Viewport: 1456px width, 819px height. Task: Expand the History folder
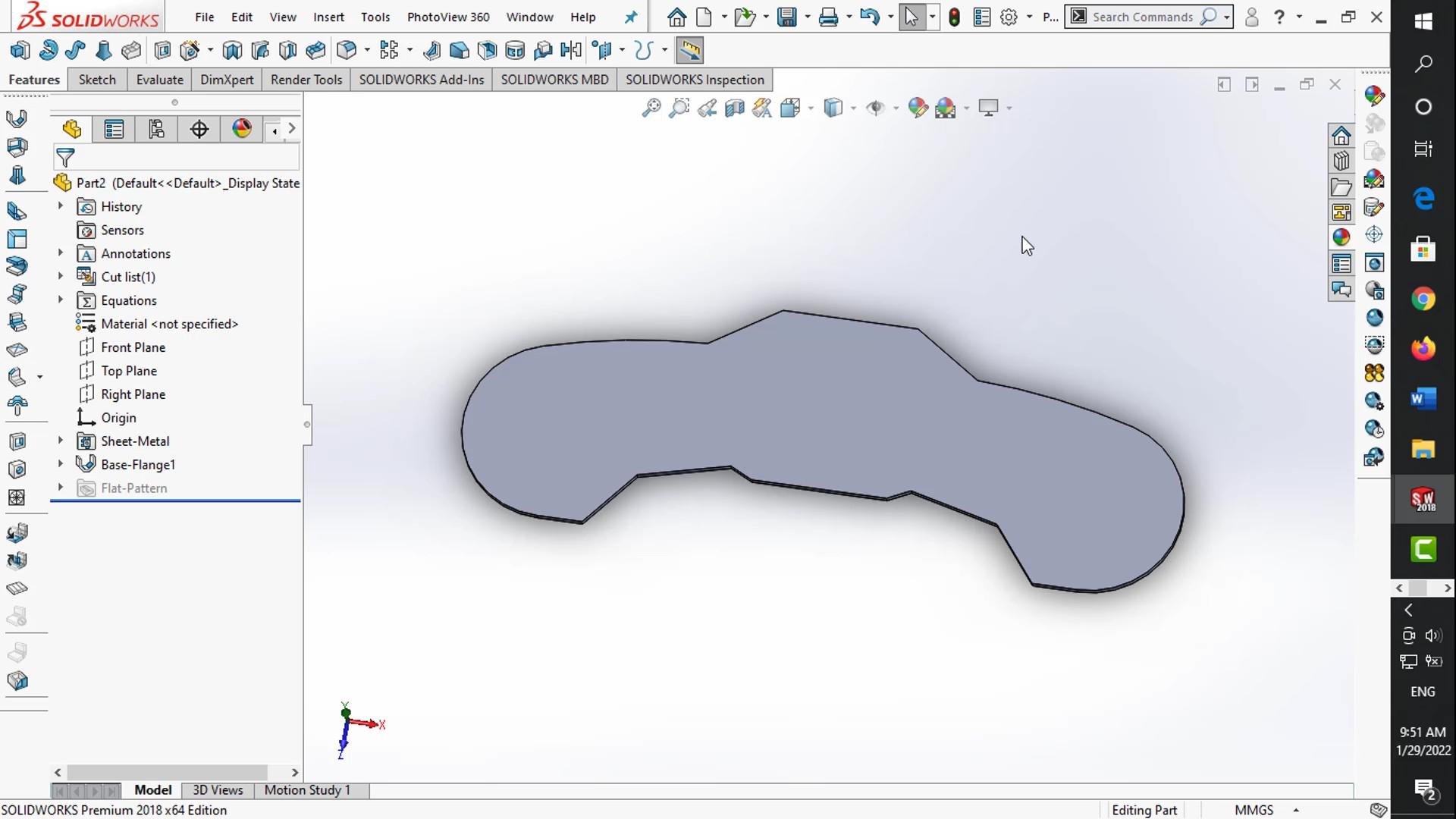pyautogui.click(x=61, y=206)
